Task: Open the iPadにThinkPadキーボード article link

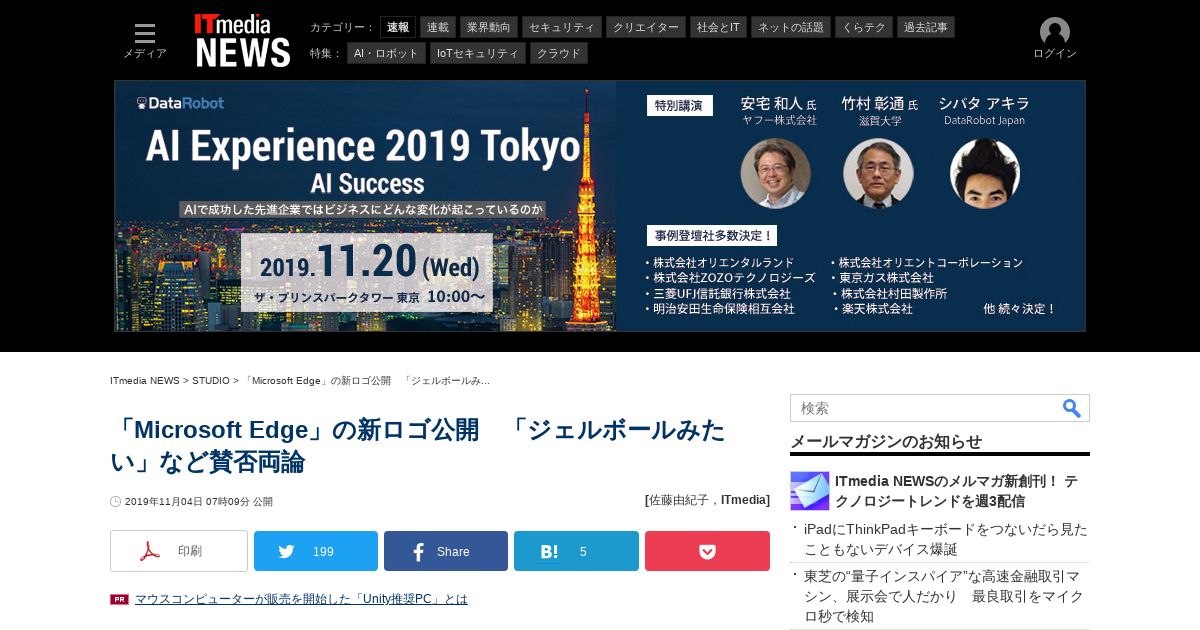Action: click(x=945, y=539)
